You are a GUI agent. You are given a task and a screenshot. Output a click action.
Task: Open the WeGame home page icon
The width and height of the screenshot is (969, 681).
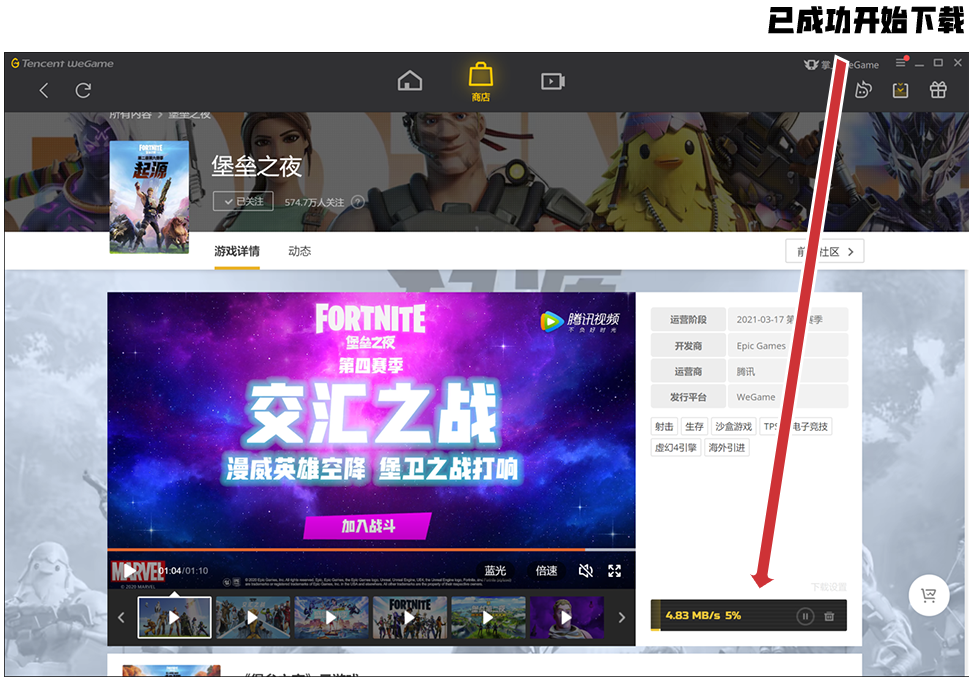pos(410,81)
